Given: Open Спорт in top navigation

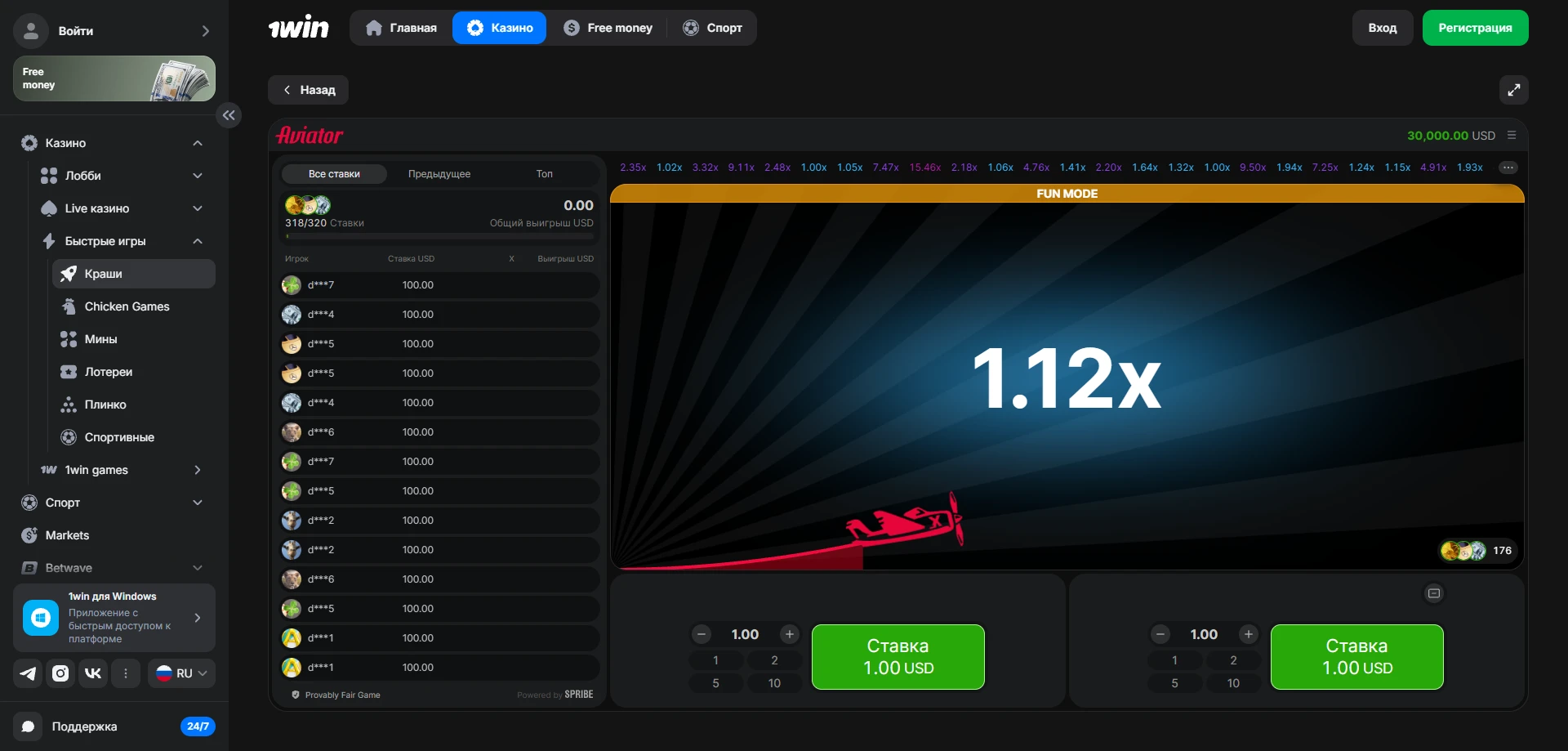Looking at the screenshot, I should pyautogui.click(x=713, y=28).
